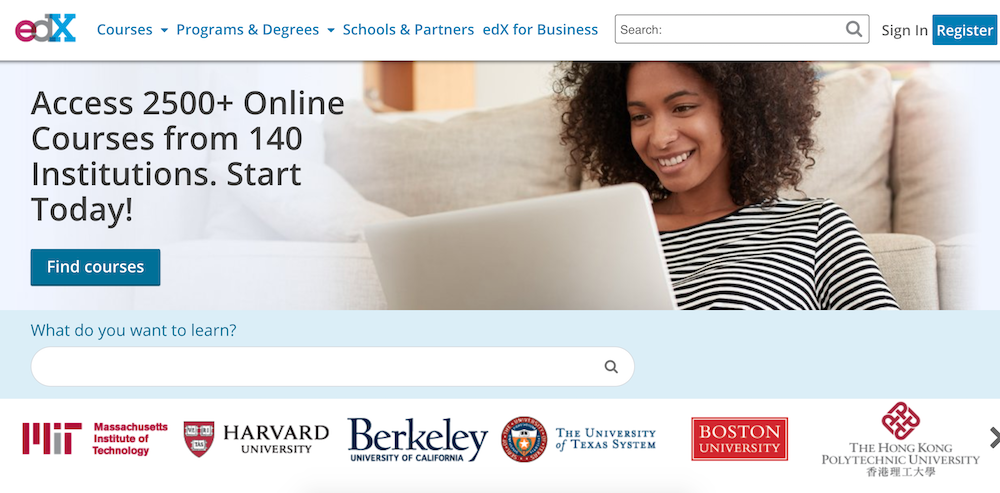This screenshot has height=493, width=1000.
Task: Open the University of Texas System logo
Action: [x=578, y=439]
